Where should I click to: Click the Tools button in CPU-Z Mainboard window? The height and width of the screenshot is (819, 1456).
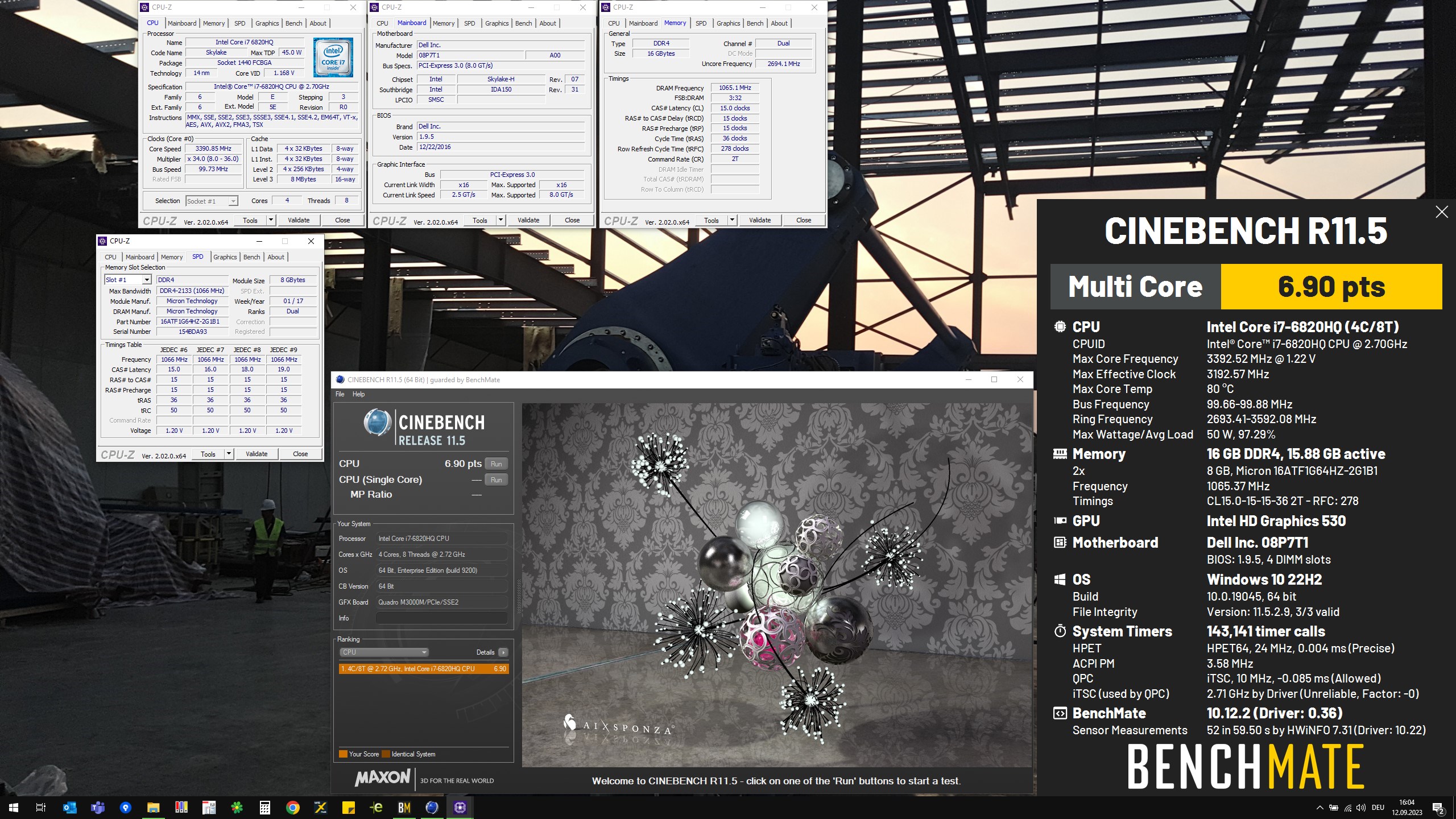tap(480, 220)
